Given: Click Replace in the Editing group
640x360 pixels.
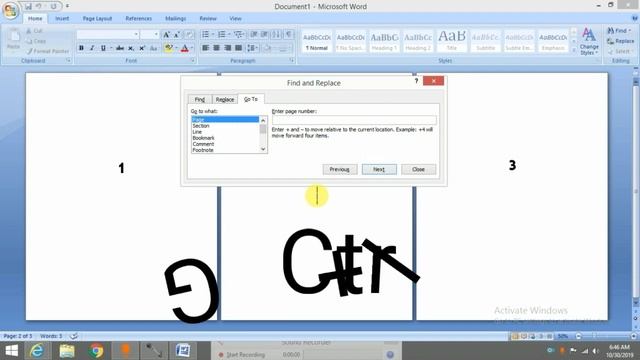Looking at the screenshot, I should (620, 41).
